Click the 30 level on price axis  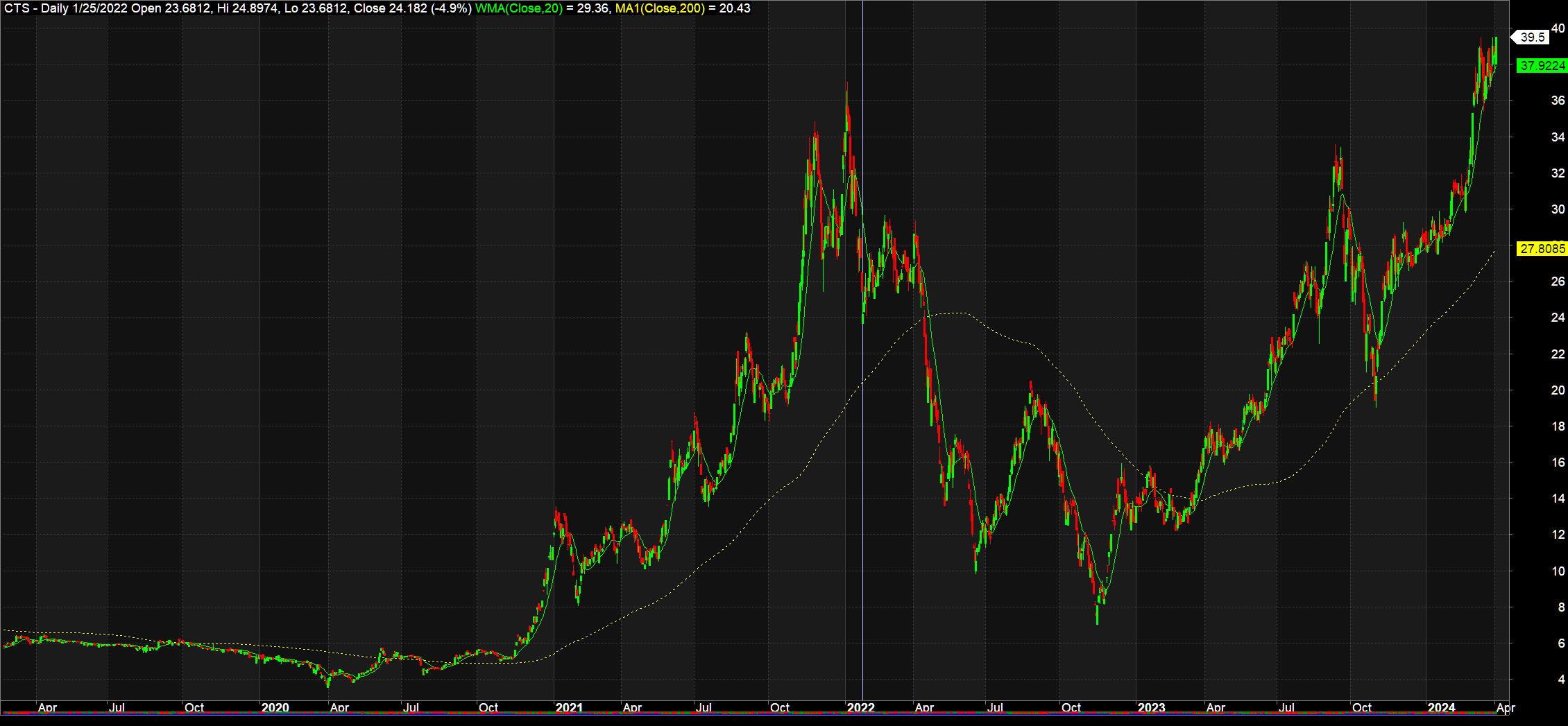pos(1558,209)
